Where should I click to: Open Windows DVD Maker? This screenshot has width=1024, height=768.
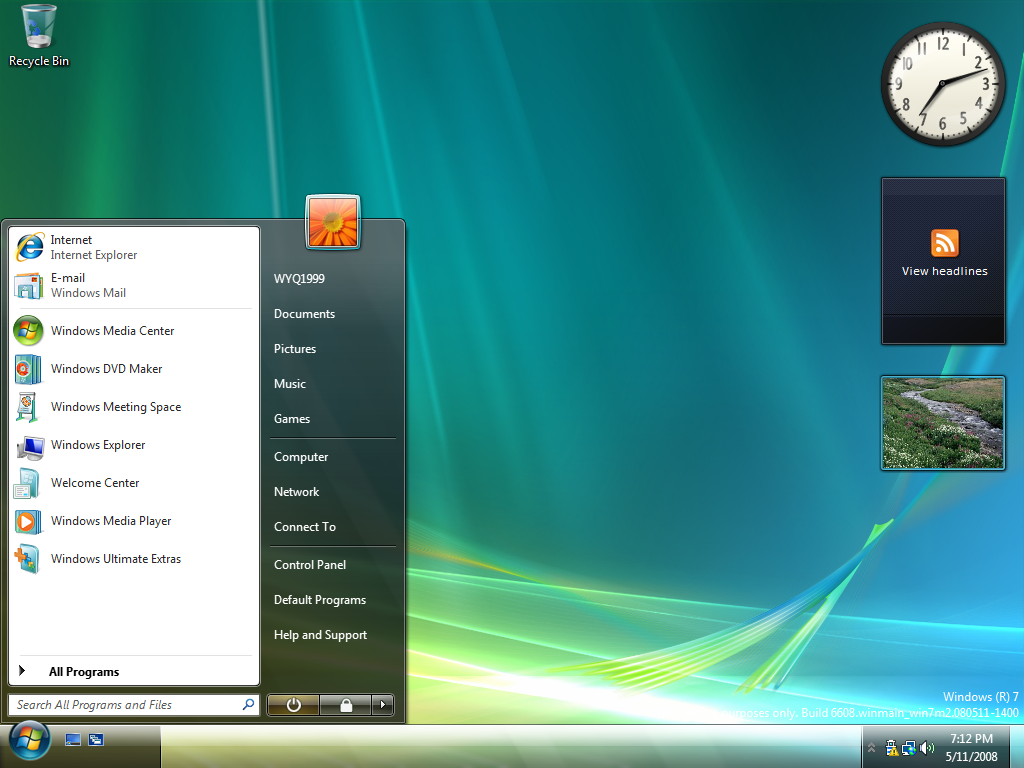tap(134, 368)
